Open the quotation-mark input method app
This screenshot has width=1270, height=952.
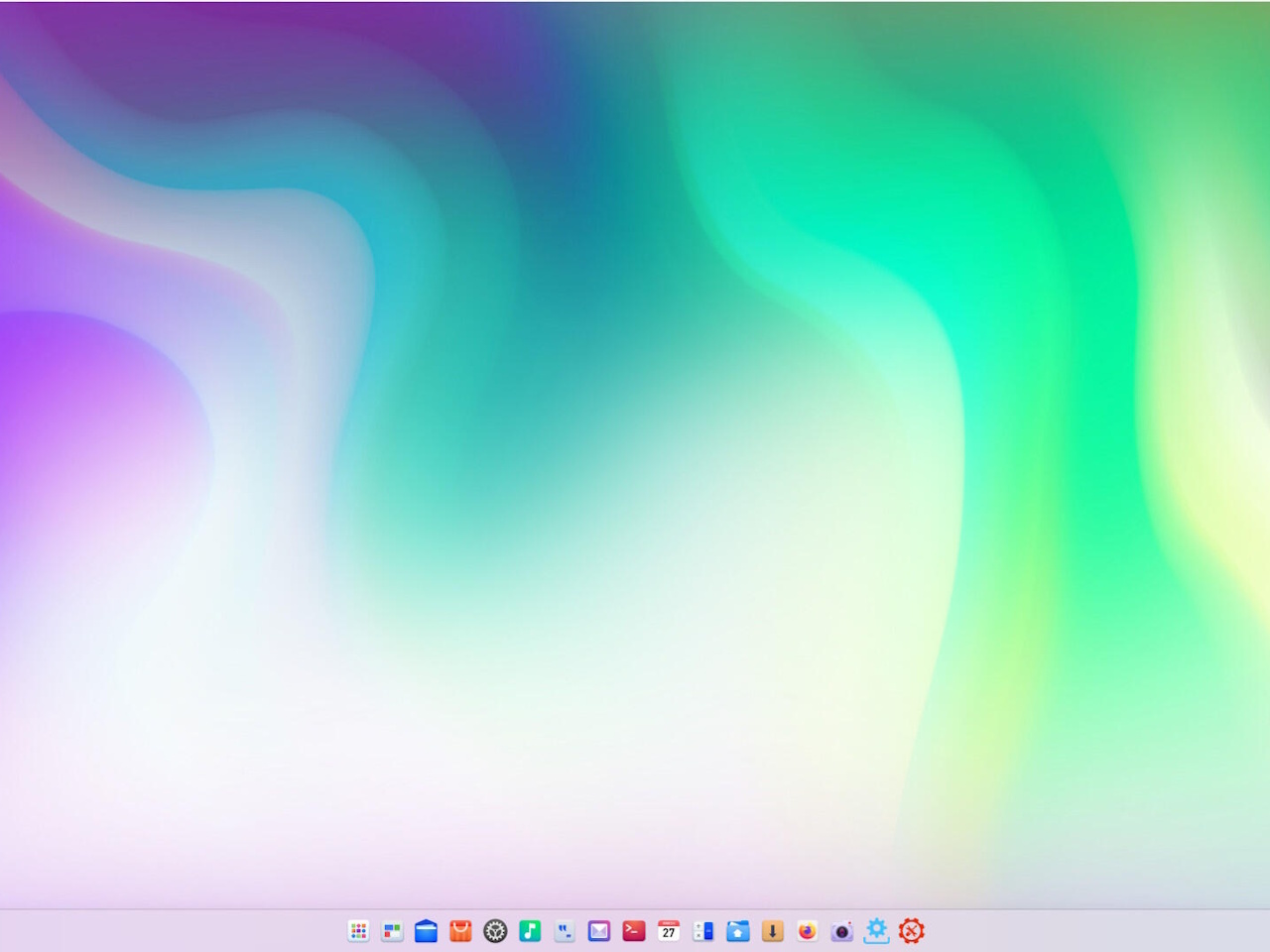[565, 931]
